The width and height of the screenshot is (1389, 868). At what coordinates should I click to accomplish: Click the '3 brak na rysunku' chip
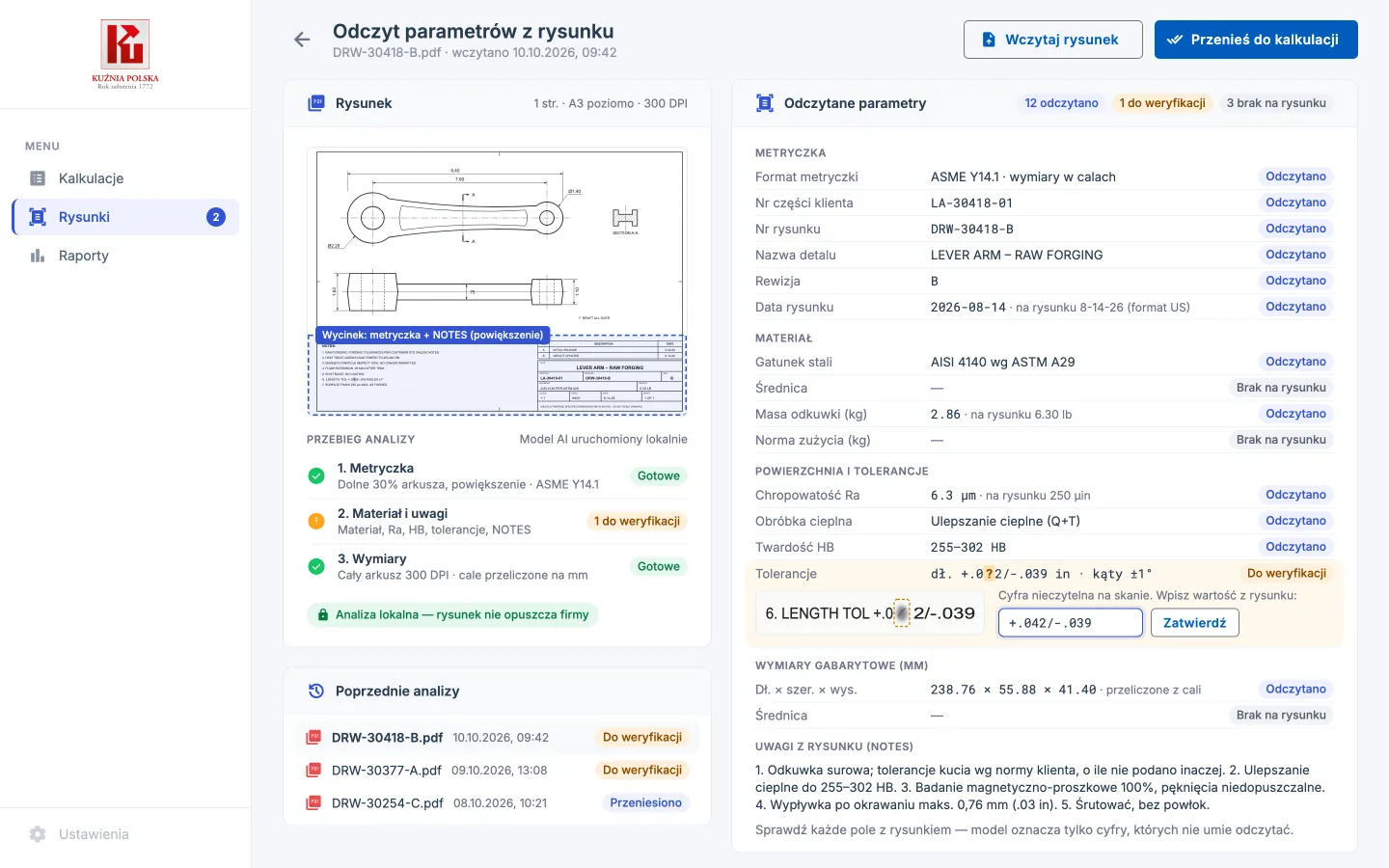pyautogui.click(x=1276, y=103)
